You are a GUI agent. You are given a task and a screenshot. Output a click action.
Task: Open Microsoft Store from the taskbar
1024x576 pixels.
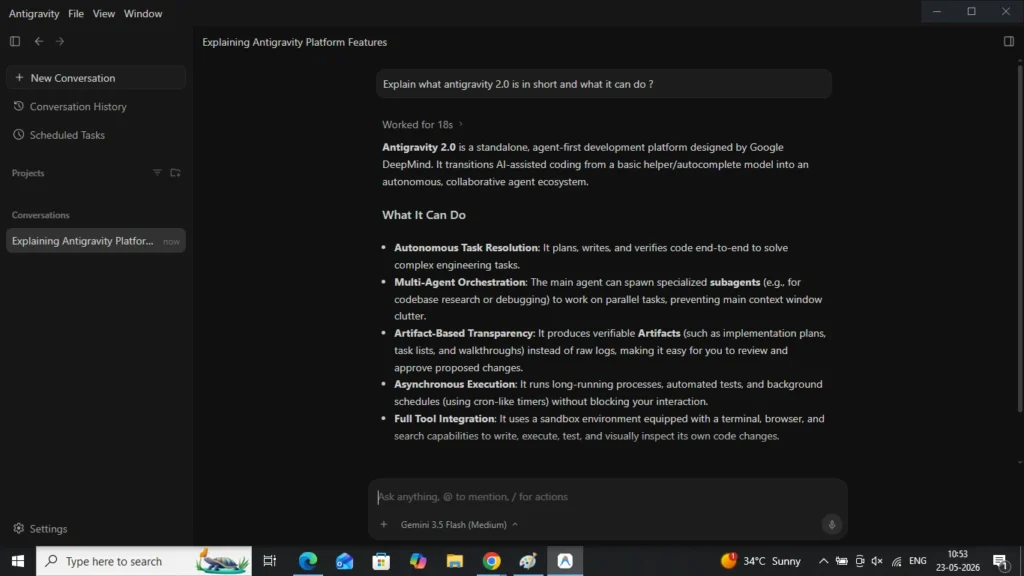click(381, 561)
